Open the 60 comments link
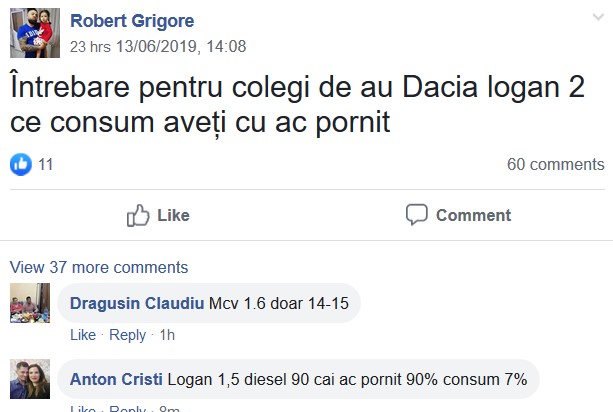Screen dimensions: 613x412 coord(556,165)
